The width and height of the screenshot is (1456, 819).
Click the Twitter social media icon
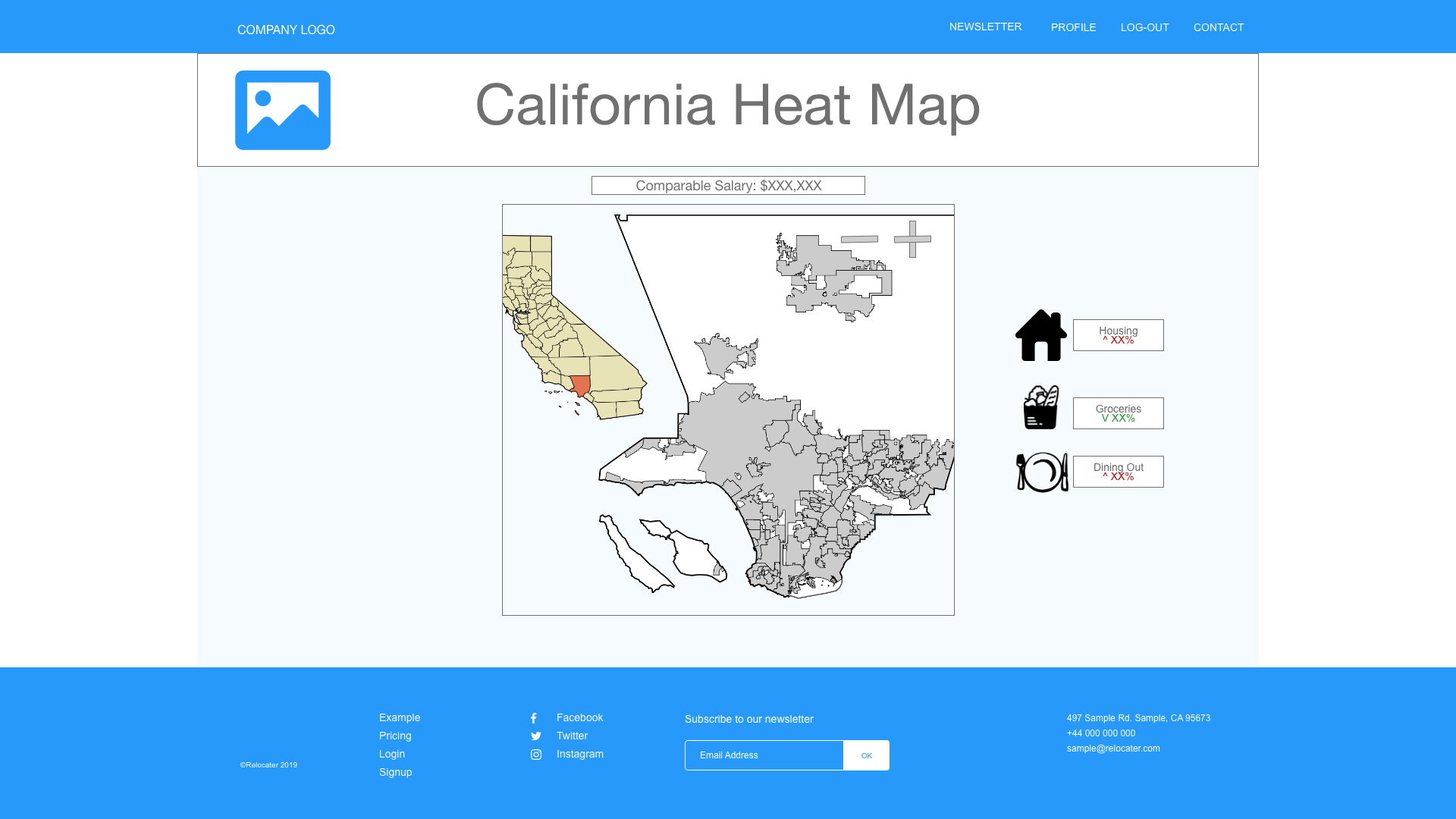coord(535,736)
